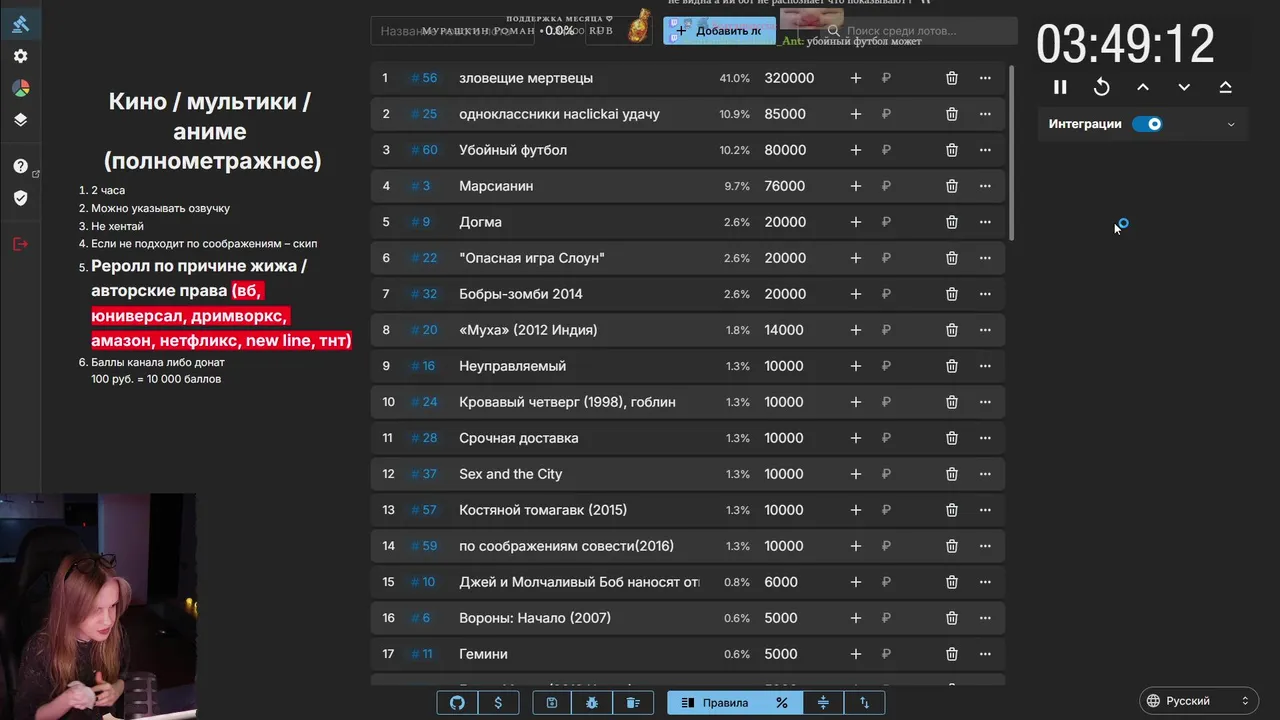
Task: Click the save lots icon at bottom
Action: tap(552, 703)
